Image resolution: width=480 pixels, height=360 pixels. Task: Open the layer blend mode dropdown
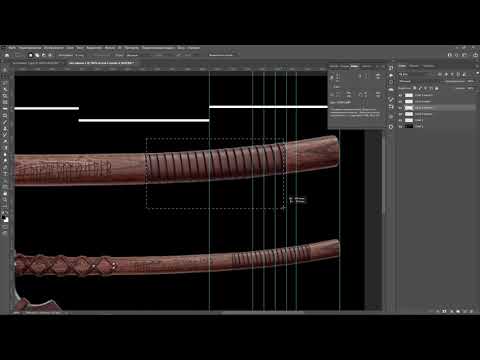[420, 81]
